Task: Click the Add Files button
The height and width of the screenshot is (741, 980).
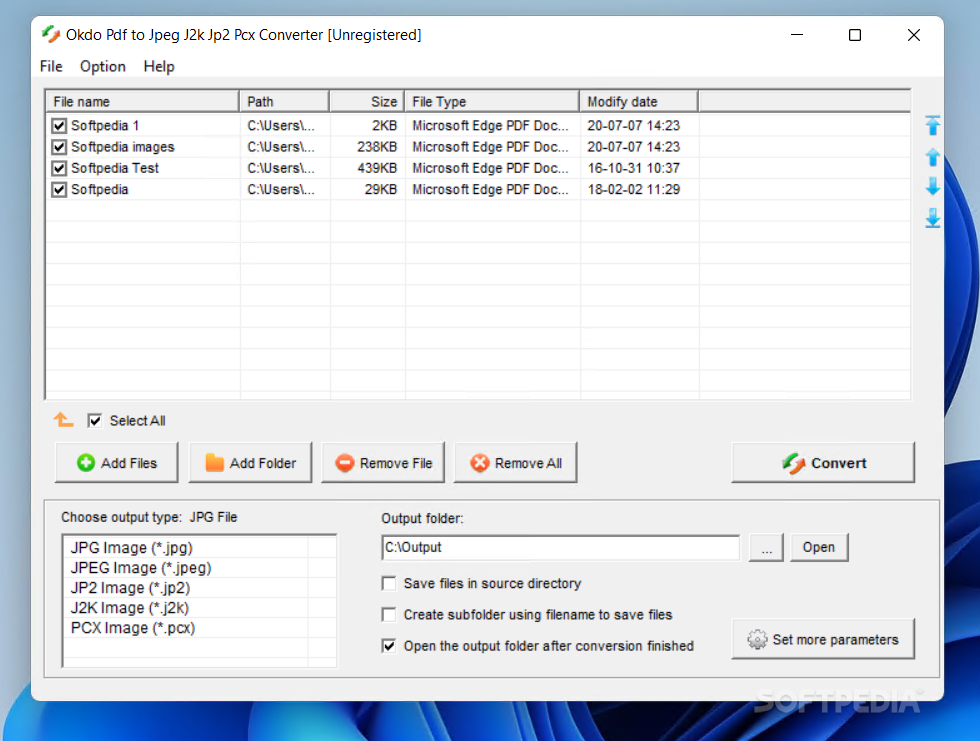Action: 117,462
